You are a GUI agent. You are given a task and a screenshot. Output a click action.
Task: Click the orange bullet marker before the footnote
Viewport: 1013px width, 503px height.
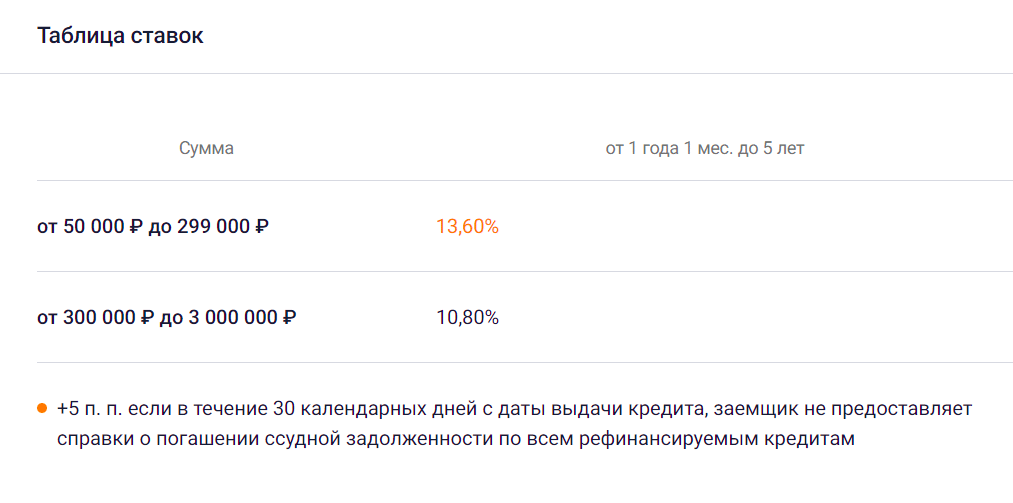42,409
